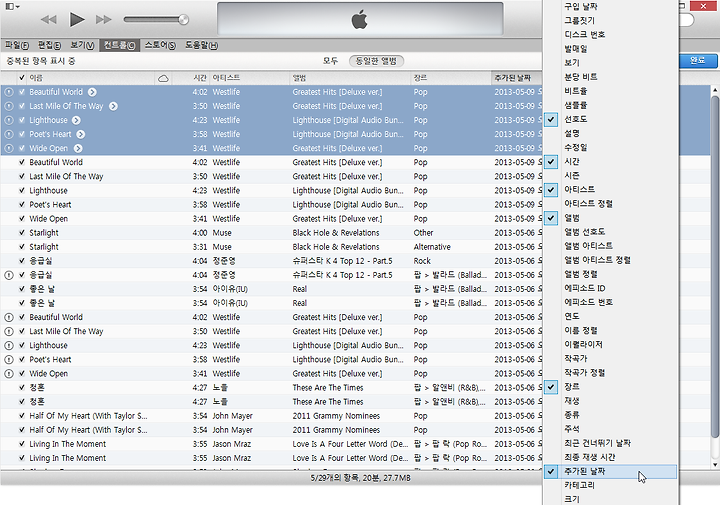Enable the 최종 재생 시간 column
The image size is (720, 505).
(610, 457)
